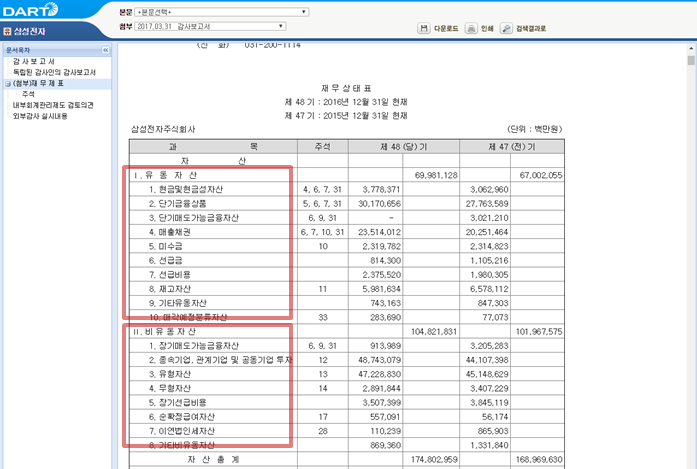Click the 10. 매각예정분류자산 row label
This screenshot has height=469, width=697.
188,317
